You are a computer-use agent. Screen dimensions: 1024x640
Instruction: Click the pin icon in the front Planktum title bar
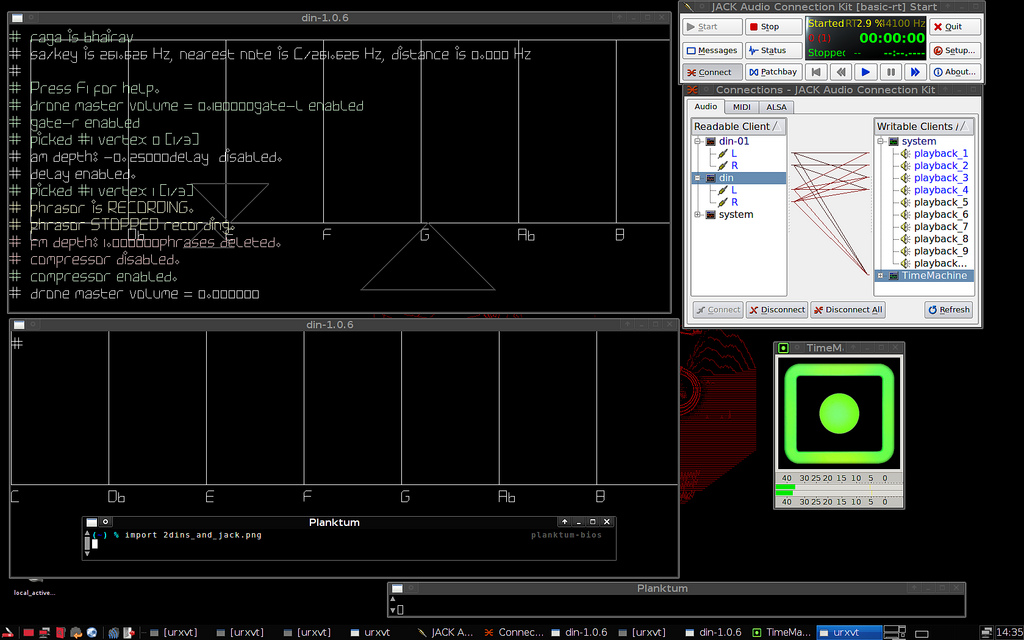pos(105,522)
